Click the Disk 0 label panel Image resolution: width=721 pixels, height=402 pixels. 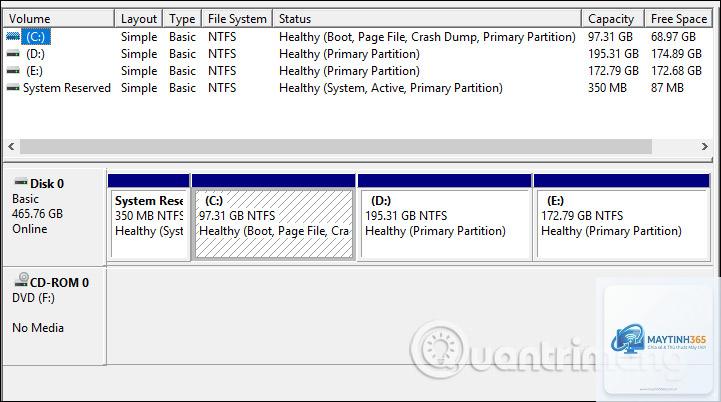[x=54, y=216]
